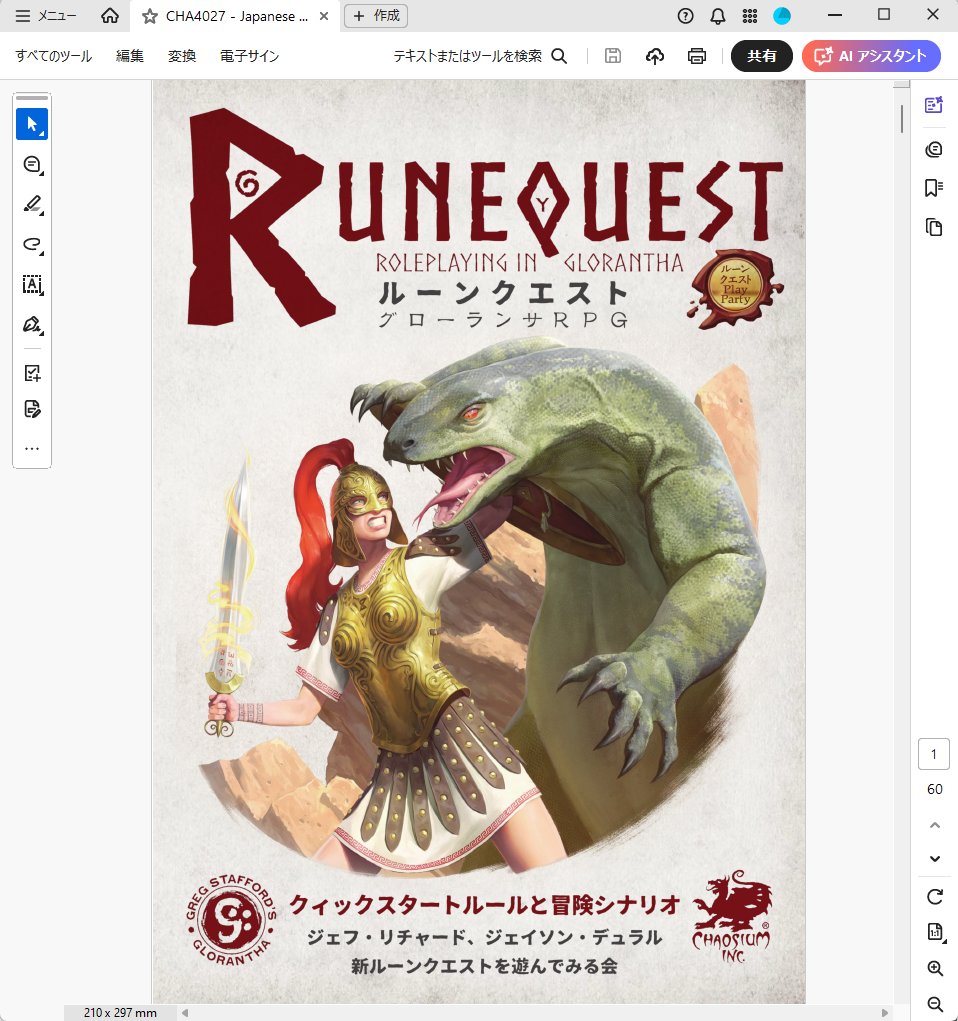The height and width of the screenshot is (1021, 958).
Task: Click the cloud upload icon
Action: click(x=655, y=56)
